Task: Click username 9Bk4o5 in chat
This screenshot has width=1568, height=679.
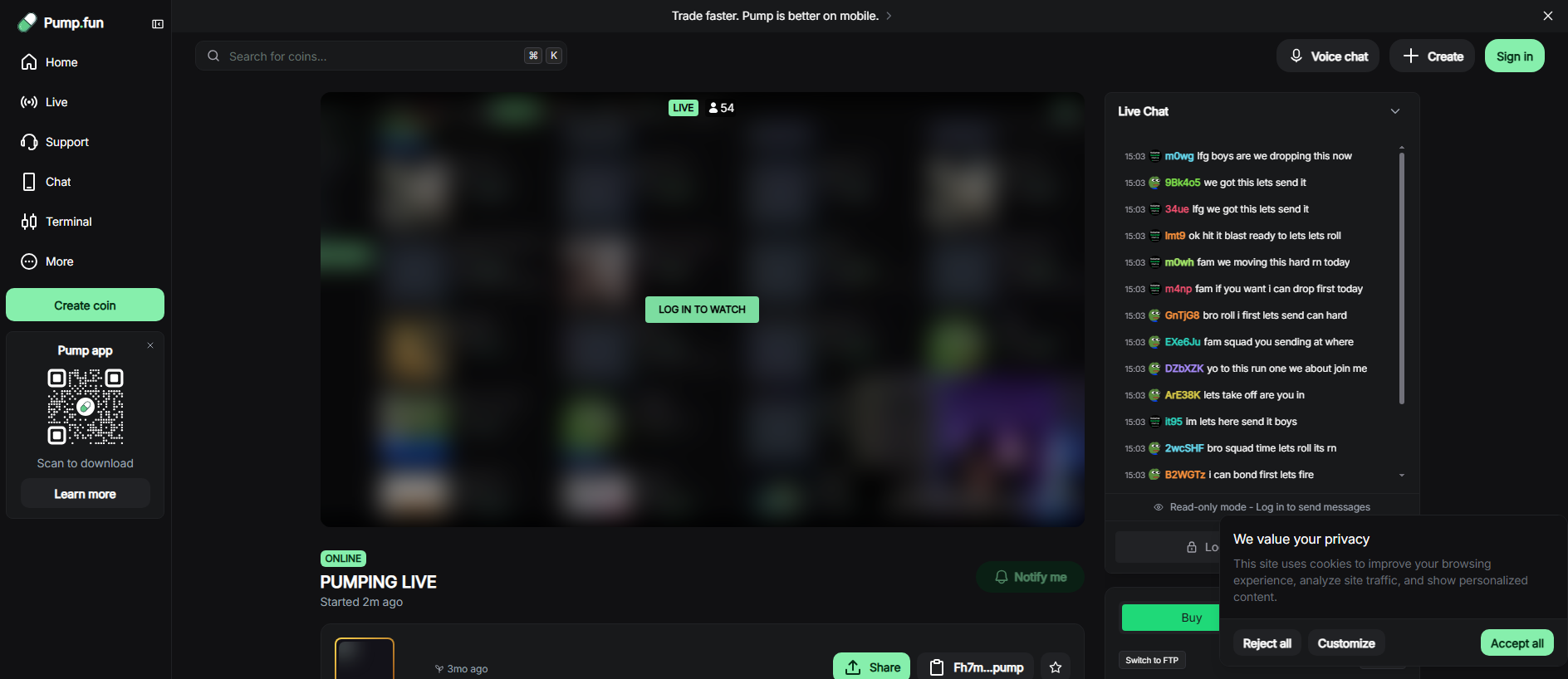Action: click(x=1183, y=183)
